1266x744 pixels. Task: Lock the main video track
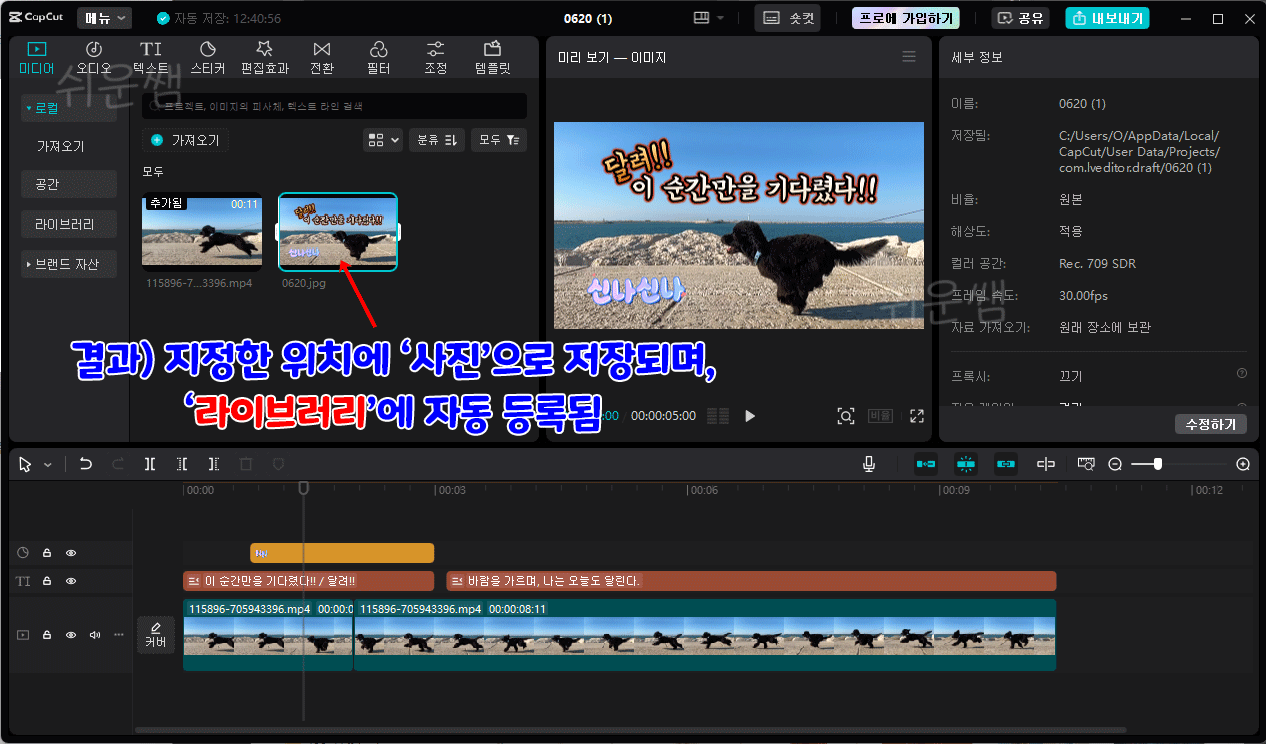tap(47, 635)
